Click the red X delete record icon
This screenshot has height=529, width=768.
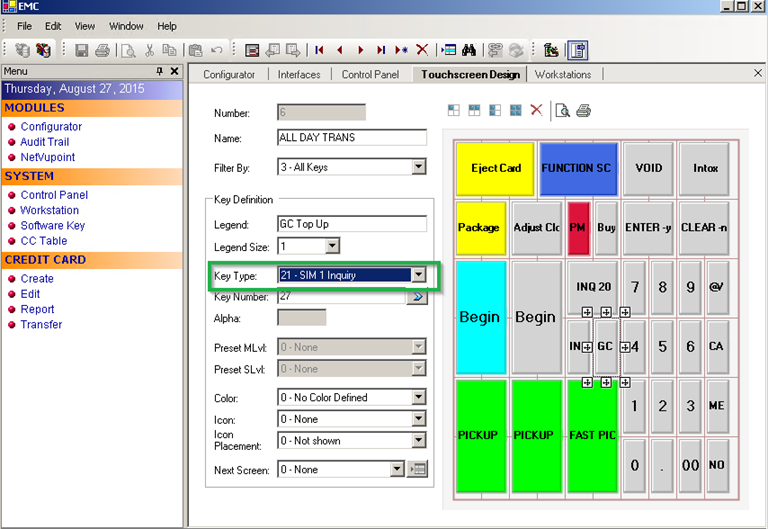tap(422, 50)
